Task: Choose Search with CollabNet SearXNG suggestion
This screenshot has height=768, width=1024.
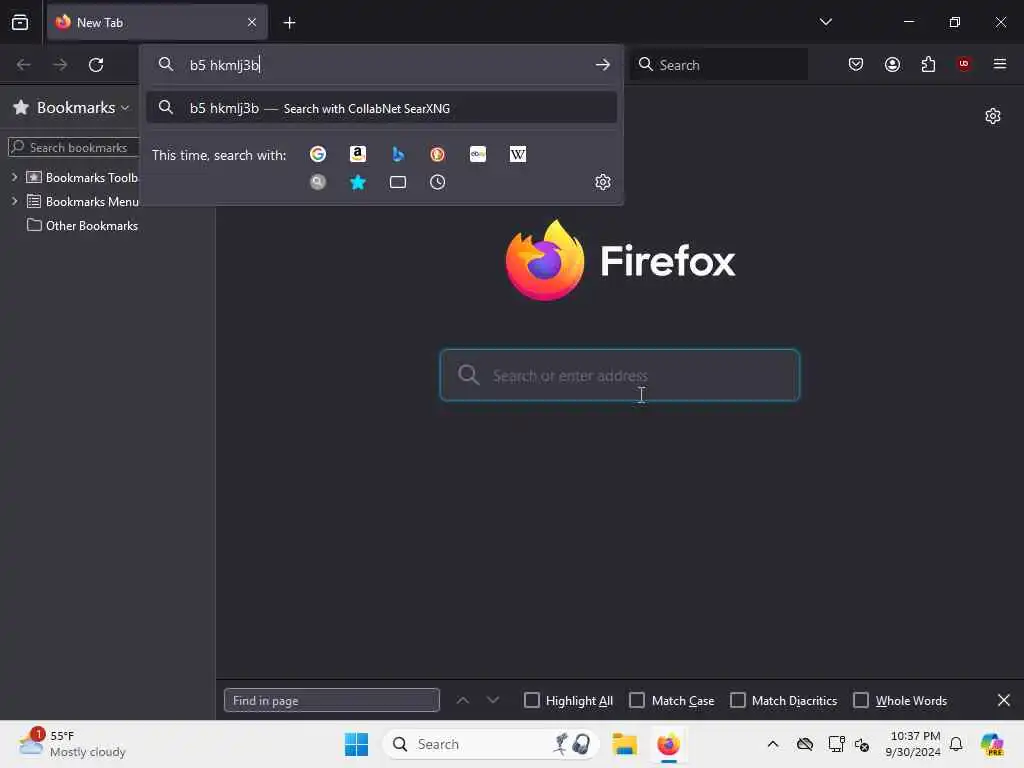Action: [x=381, y=108]
